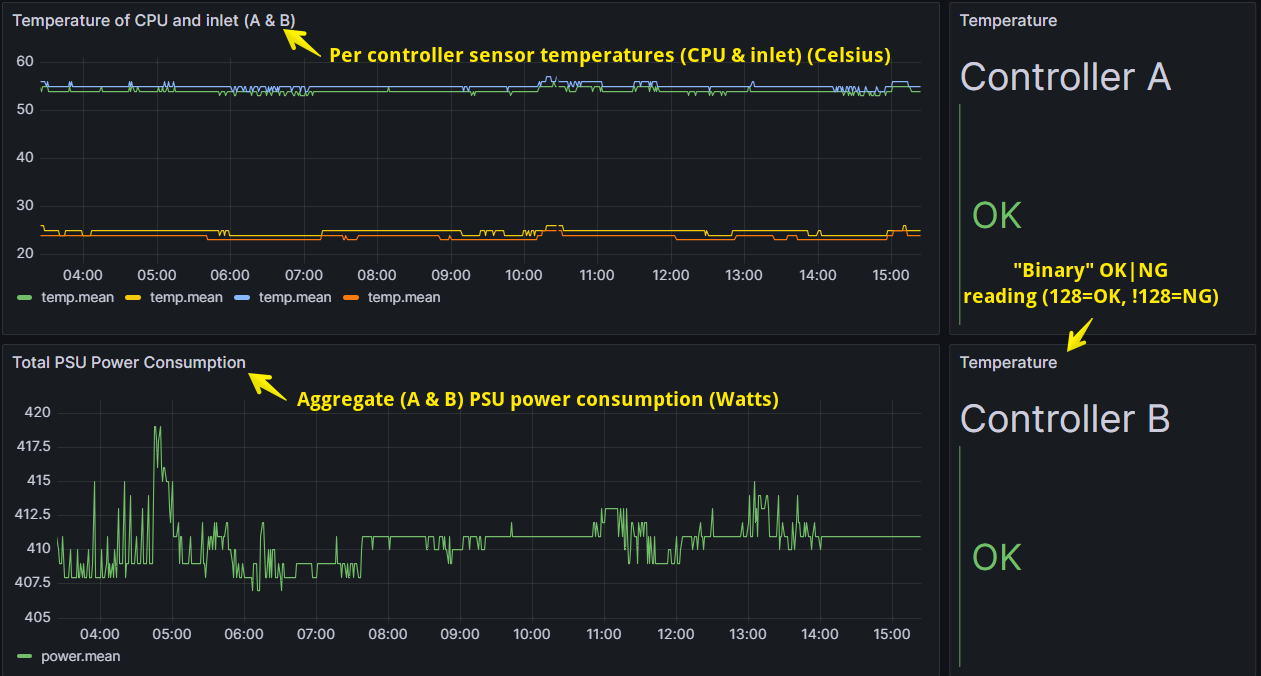This screenshot has width=1261, height=676.
Task: Click the power.mean green color swatch
Action: pyautogui.click(x=26, y=657)
